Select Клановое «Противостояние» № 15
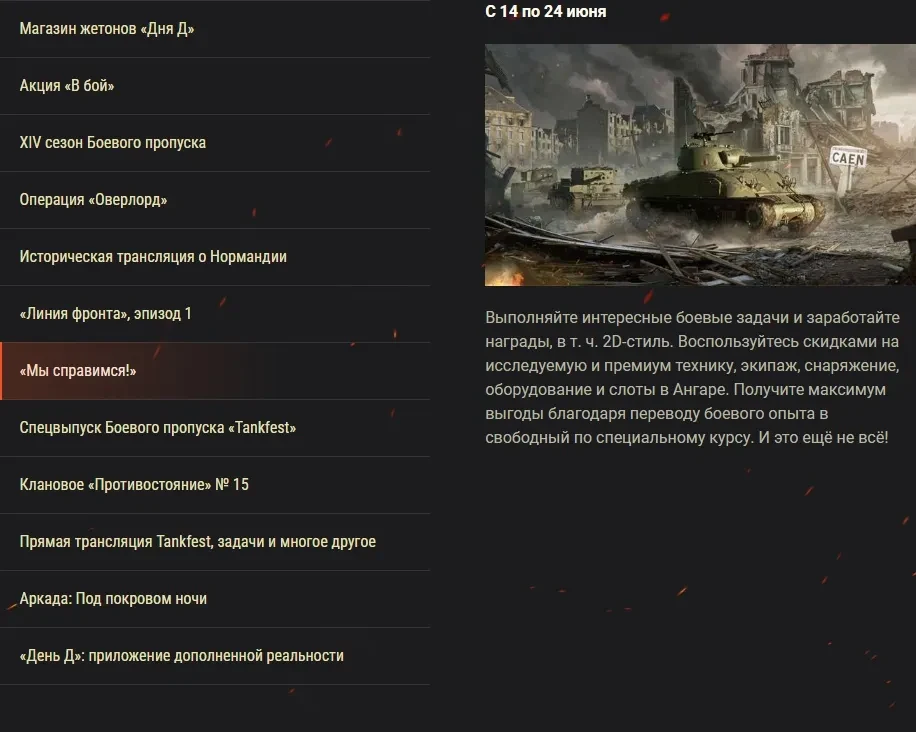The image size is (916, 732). tap(215, 485)
